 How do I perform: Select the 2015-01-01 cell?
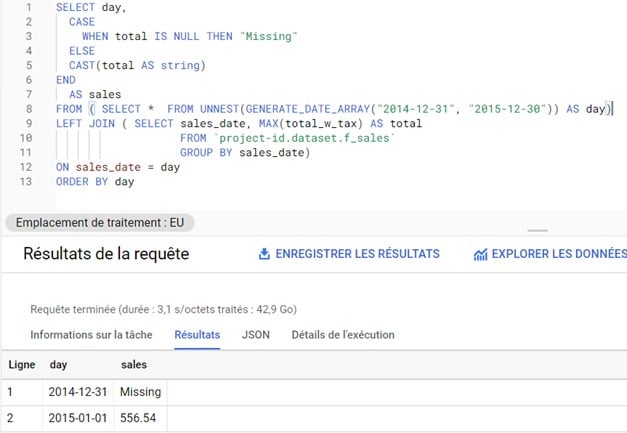point(78,418)
